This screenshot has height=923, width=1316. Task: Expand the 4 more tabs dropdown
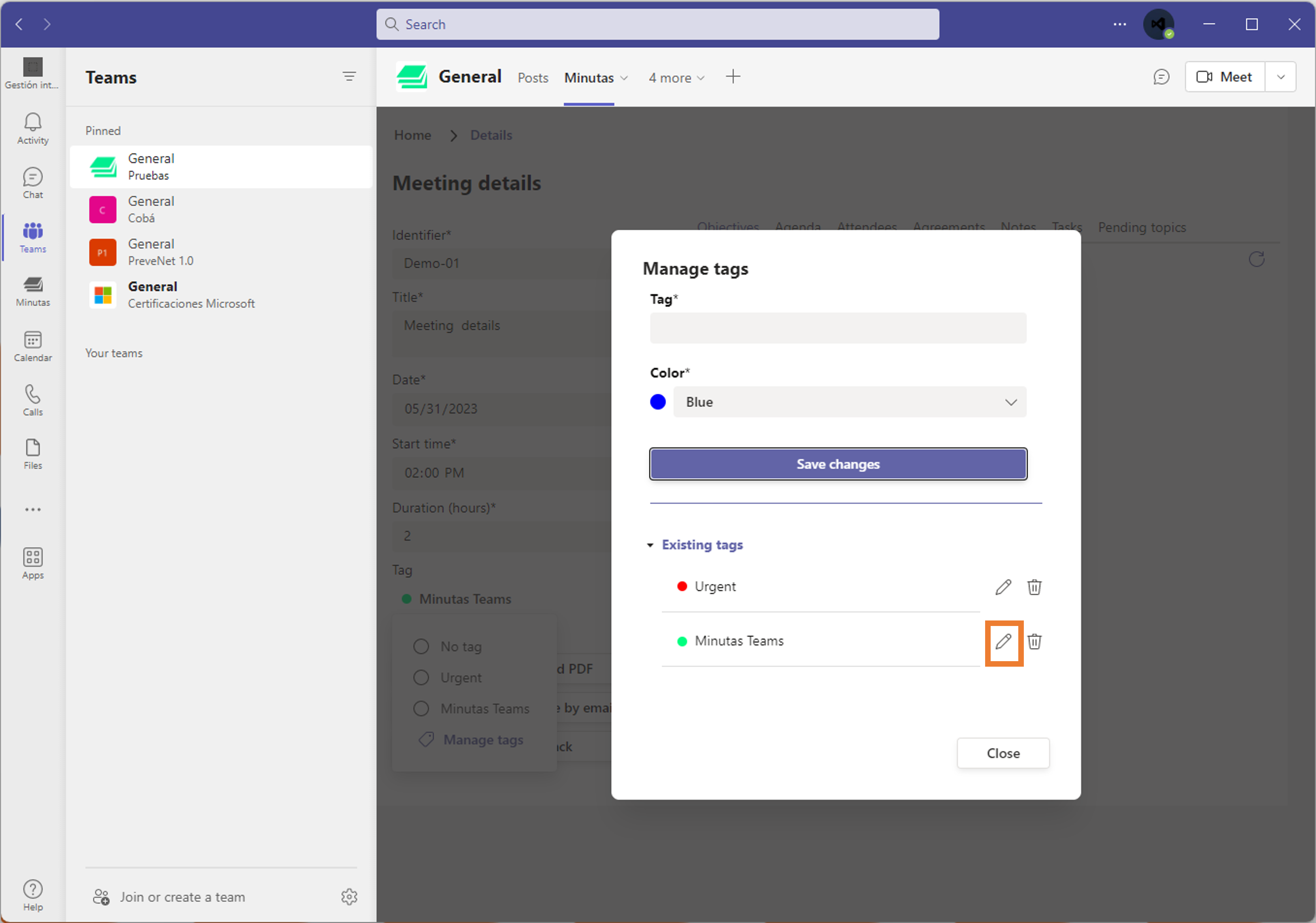(677, 77)
